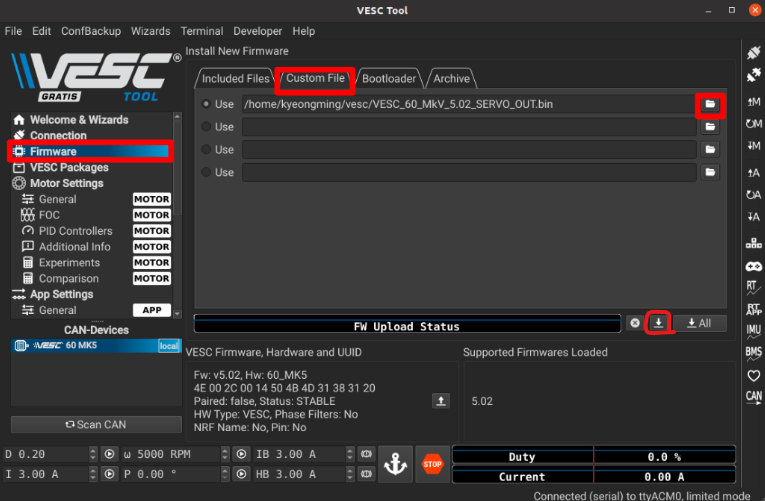The width and height of the screenshot is (765, 501).
Task: Select VESC 60 MK5 local CAN device
Action: pyautogui.click(x=96, y=345)
